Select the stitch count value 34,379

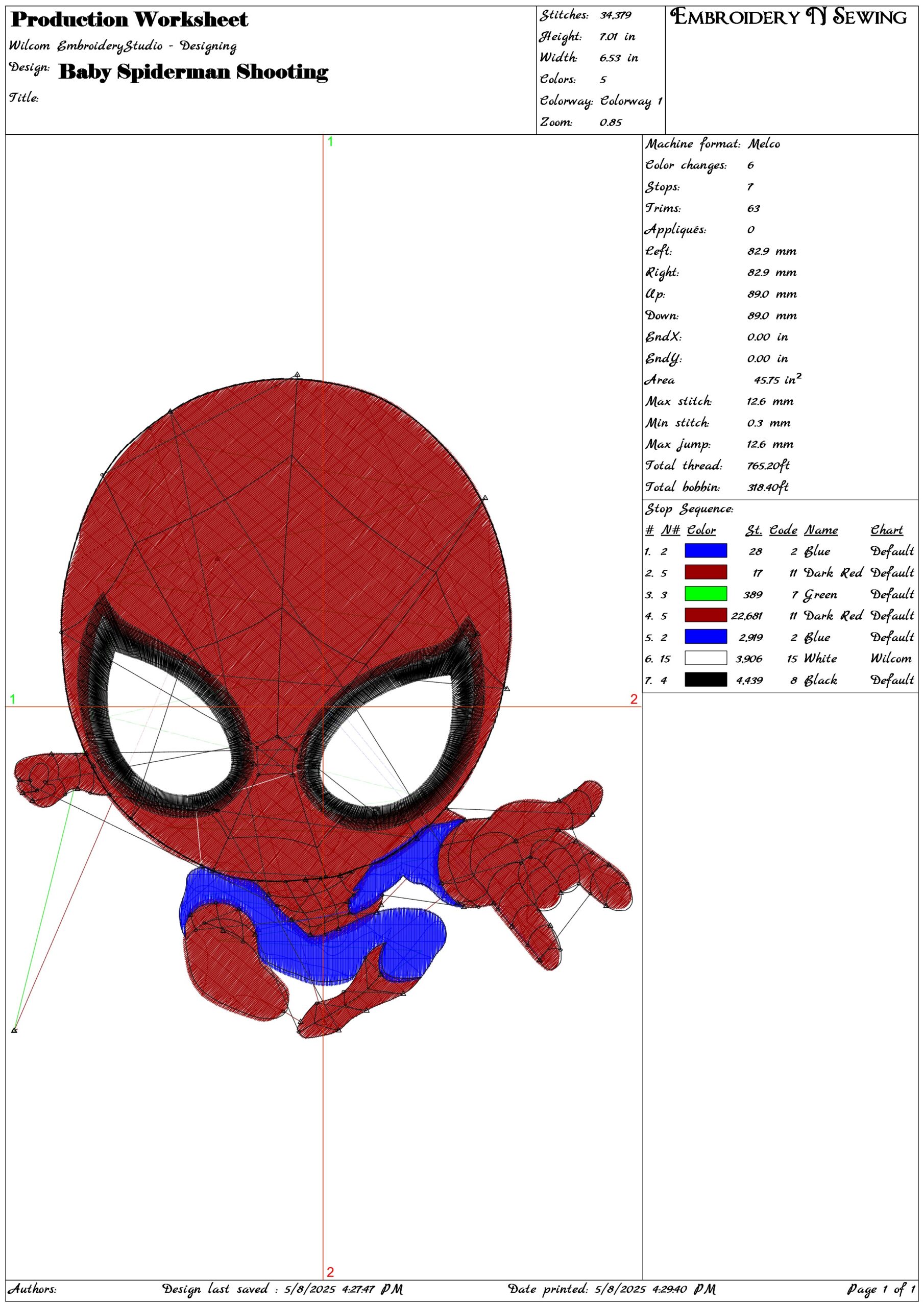(x=616, y=16)
